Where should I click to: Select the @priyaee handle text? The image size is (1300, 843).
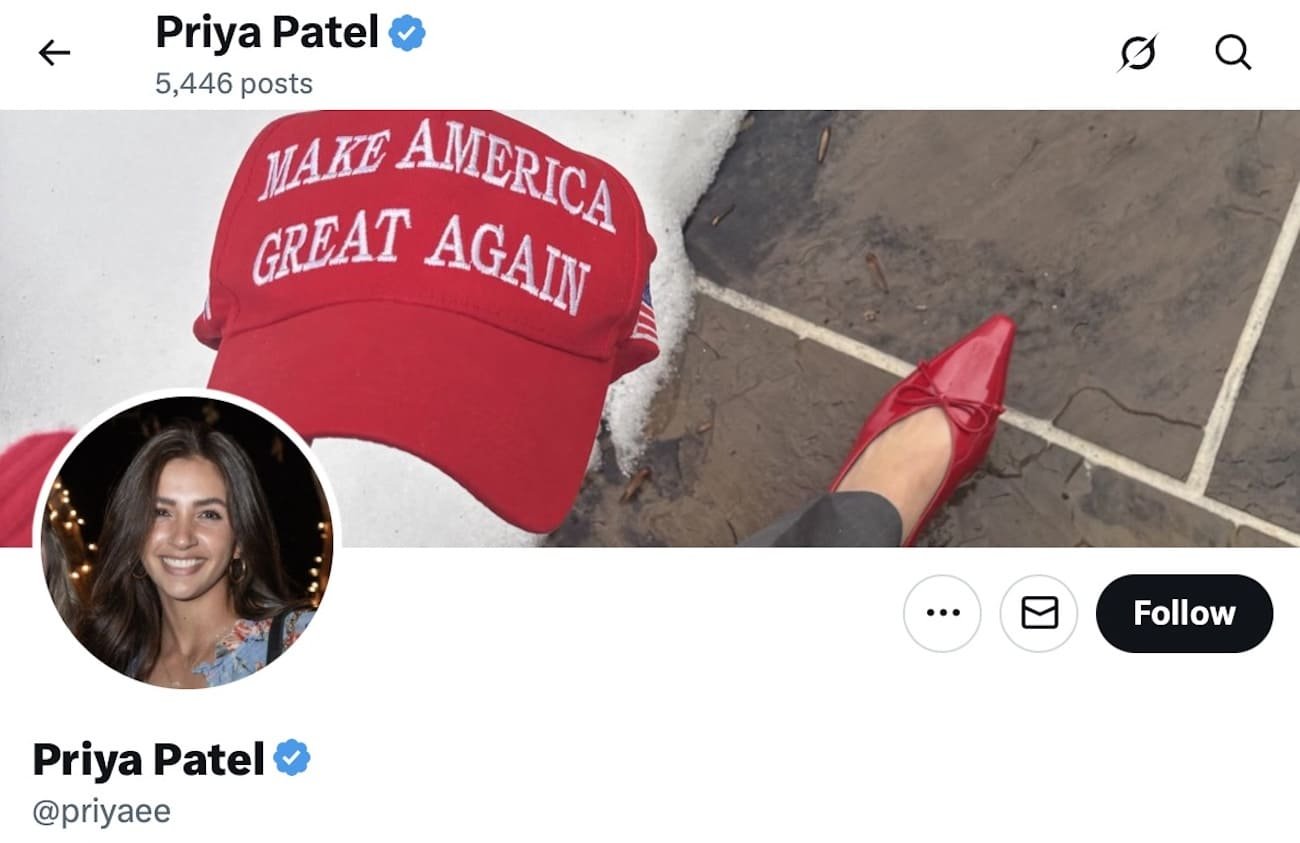click(102, 810)
